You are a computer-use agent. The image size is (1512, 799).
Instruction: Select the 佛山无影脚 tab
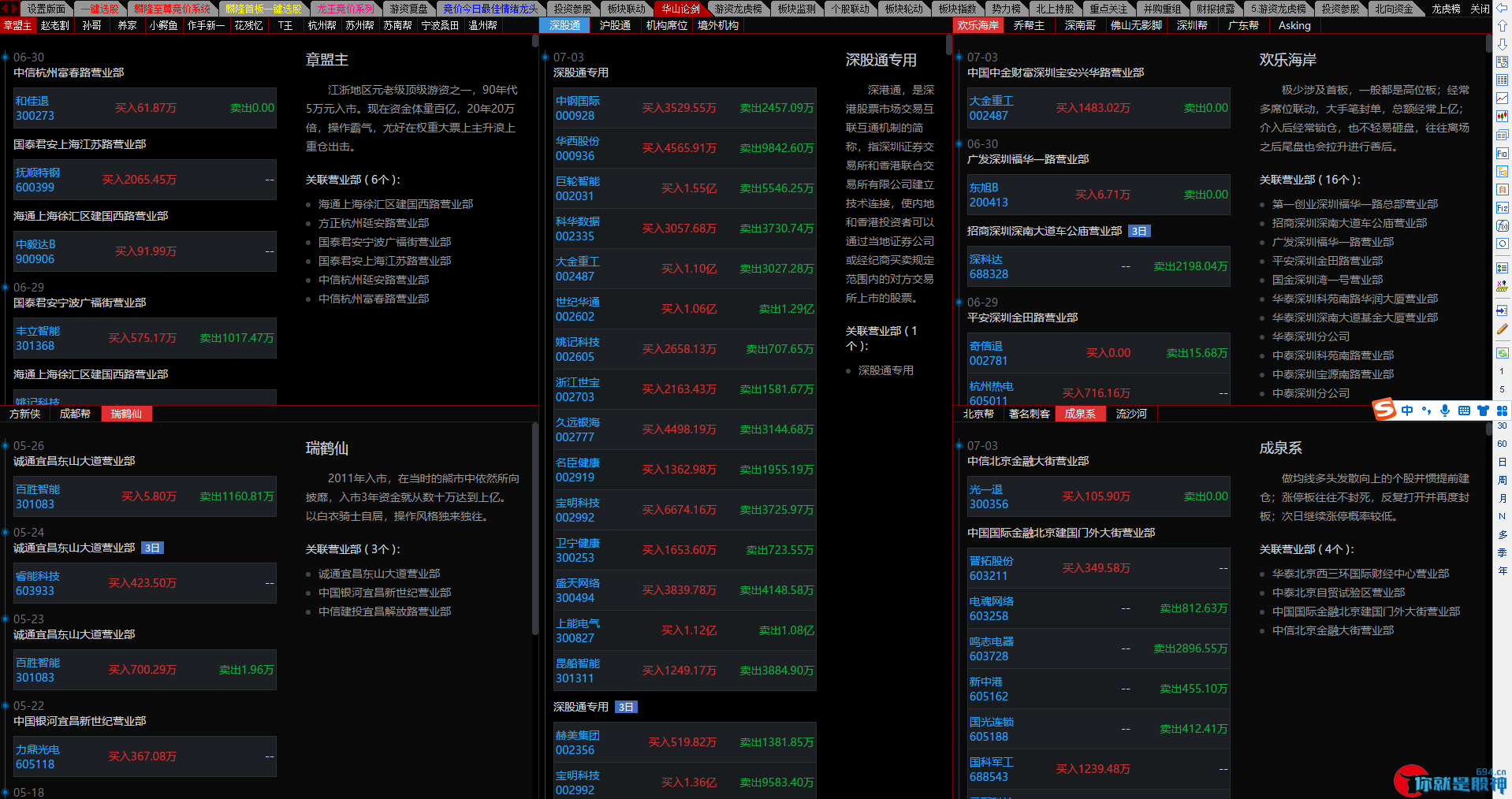point(1136,25)
